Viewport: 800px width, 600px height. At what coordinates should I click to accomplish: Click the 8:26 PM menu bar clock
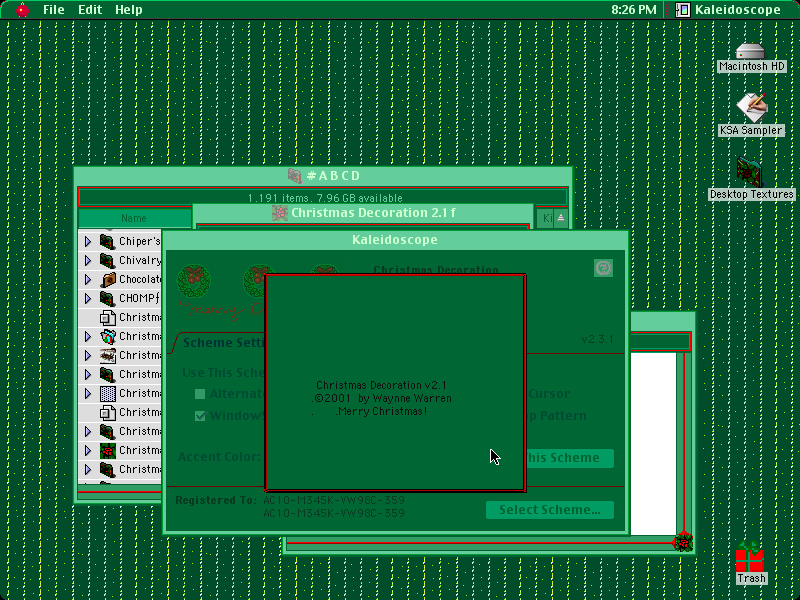[x=634, y=10]
